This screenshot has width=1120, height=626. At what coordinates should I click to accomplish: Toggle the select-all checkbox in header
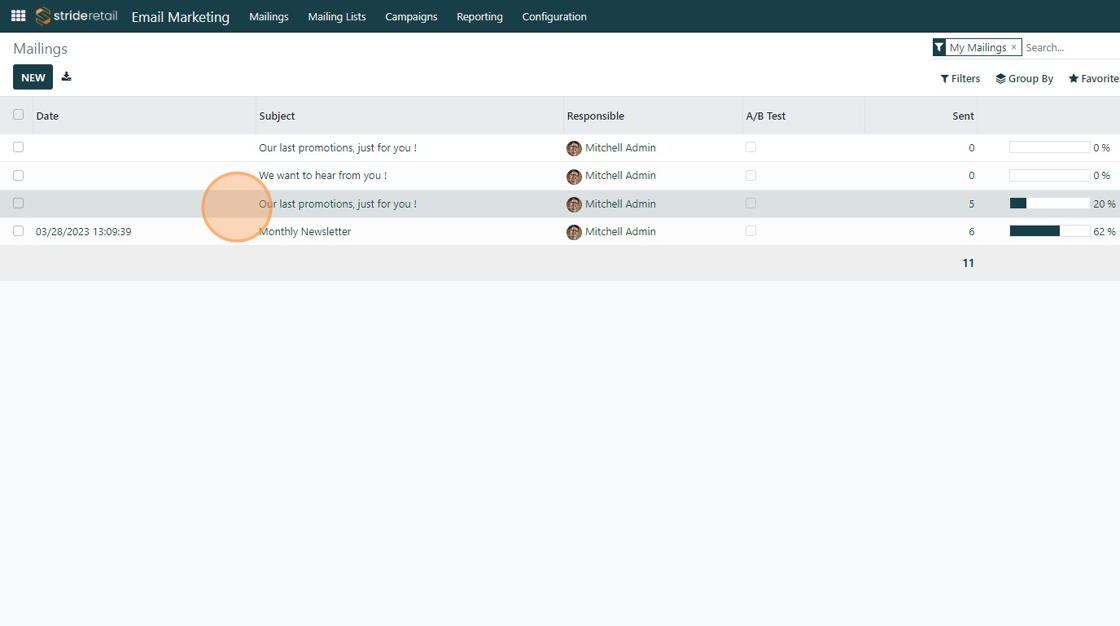pos(19,114)
